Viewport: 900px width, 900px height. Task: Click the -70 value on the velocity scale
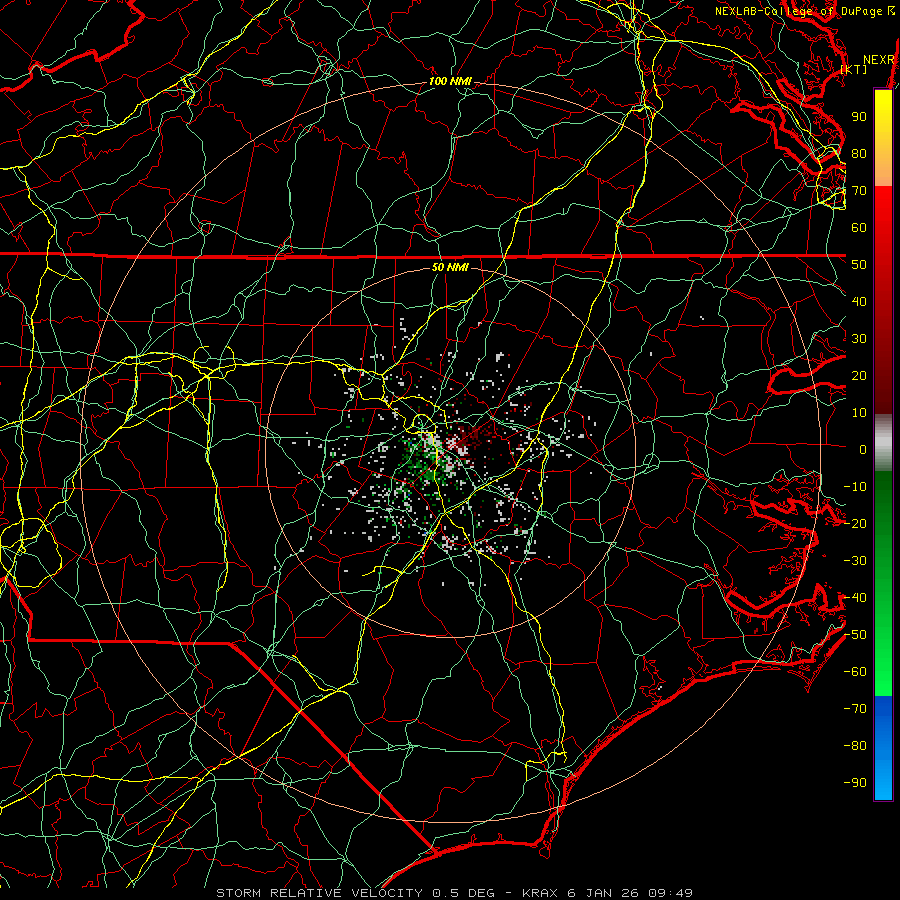855,709
